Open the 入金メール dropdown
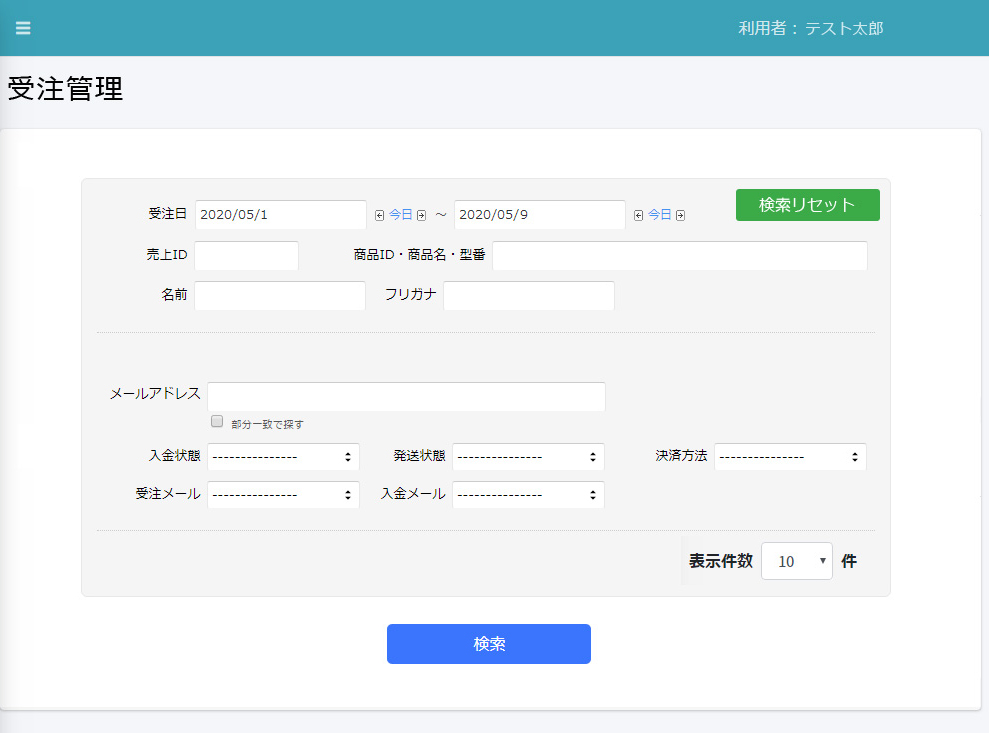 pyautogui.click(x=528, y=495)
